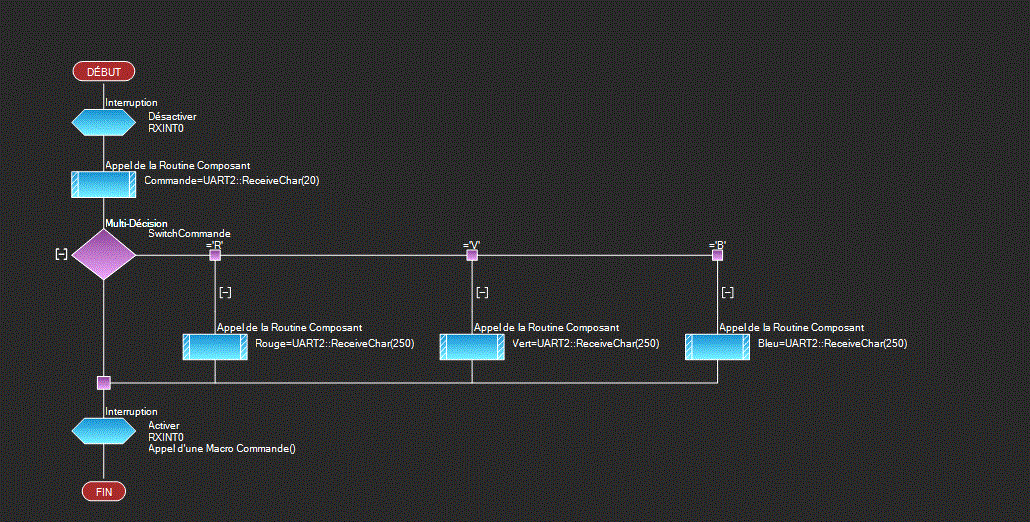This screenshot has width=1030, height=522.
Task: Click the ='R' case branch node
Action: 215,255
